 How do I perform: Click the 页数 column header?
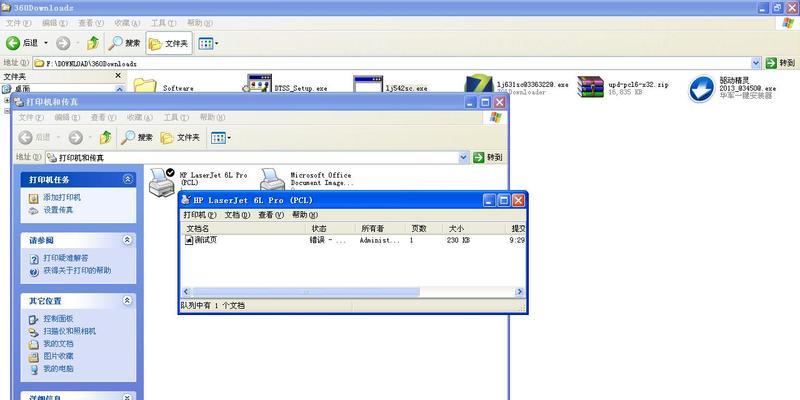[424, 229]
